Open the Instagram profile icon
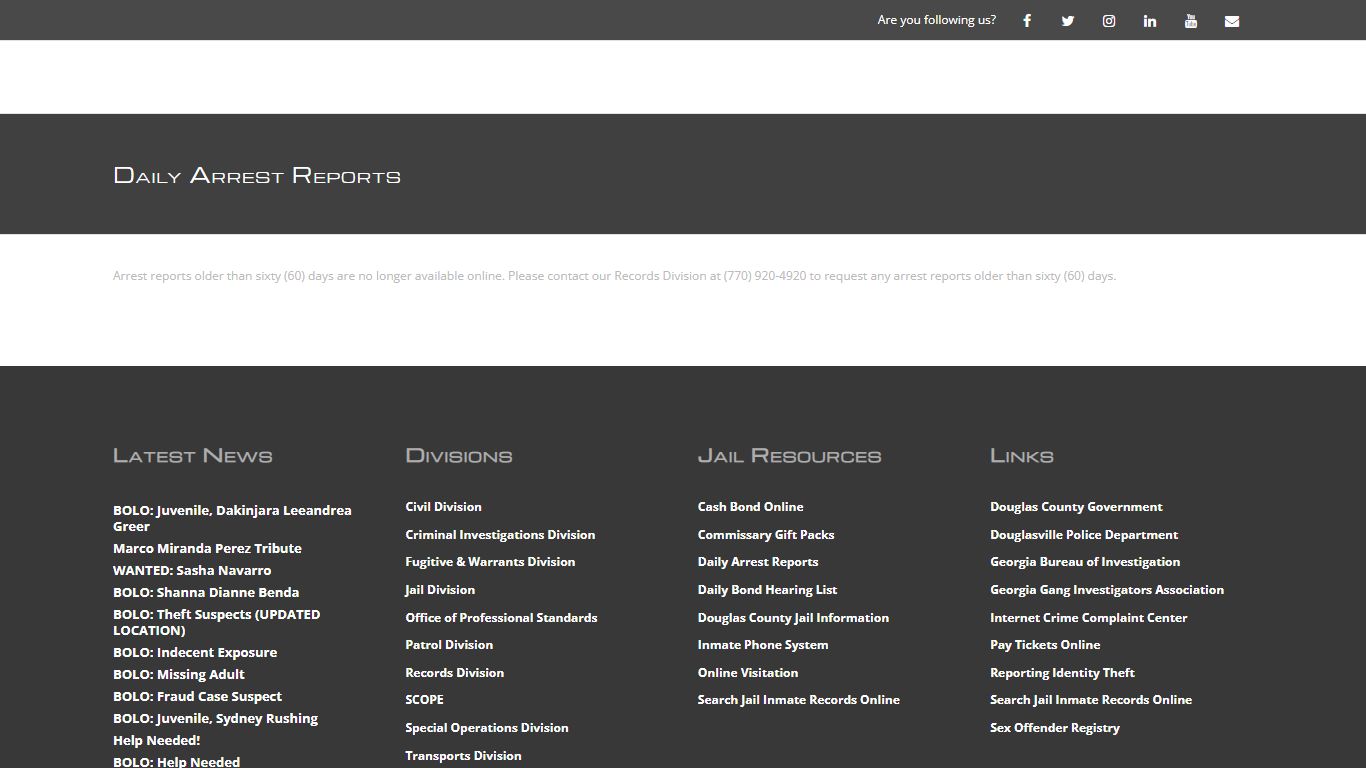1366x768 pixels. tap(1109, 20)
